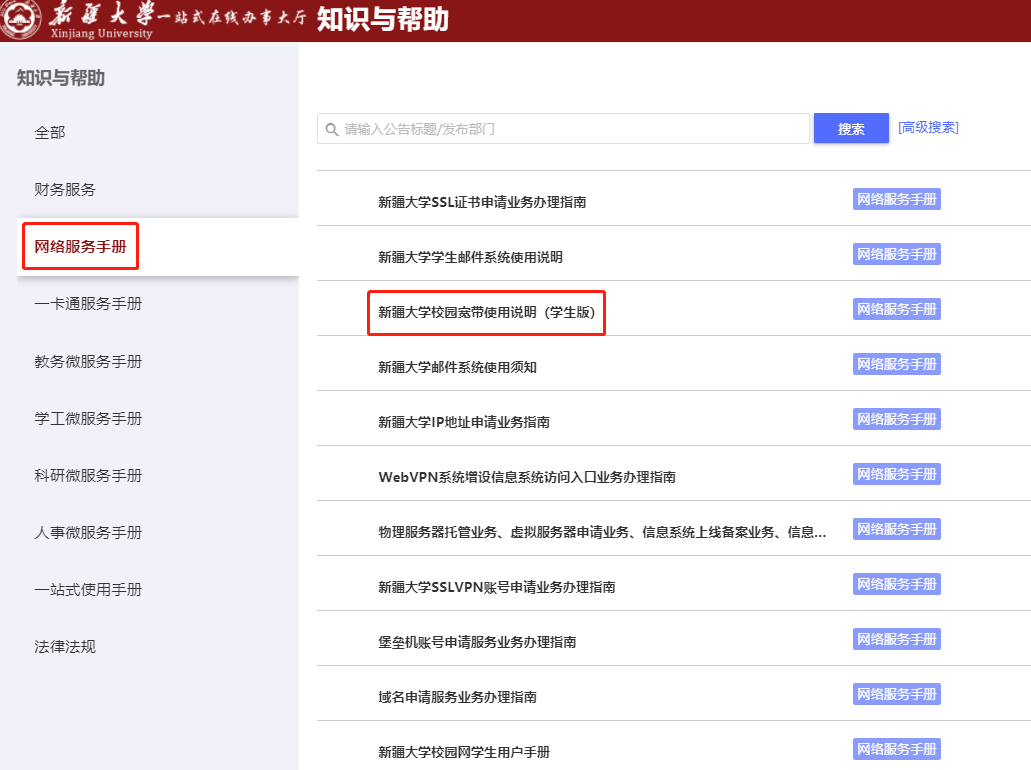Screen dimensions: 1031x770
Task: Select 一卡通服务手册 category
Action: [88, 304]
